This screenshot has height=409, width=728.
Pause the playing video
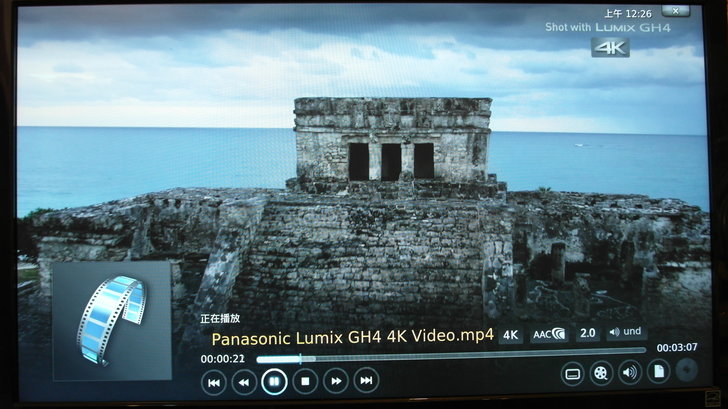274,382
